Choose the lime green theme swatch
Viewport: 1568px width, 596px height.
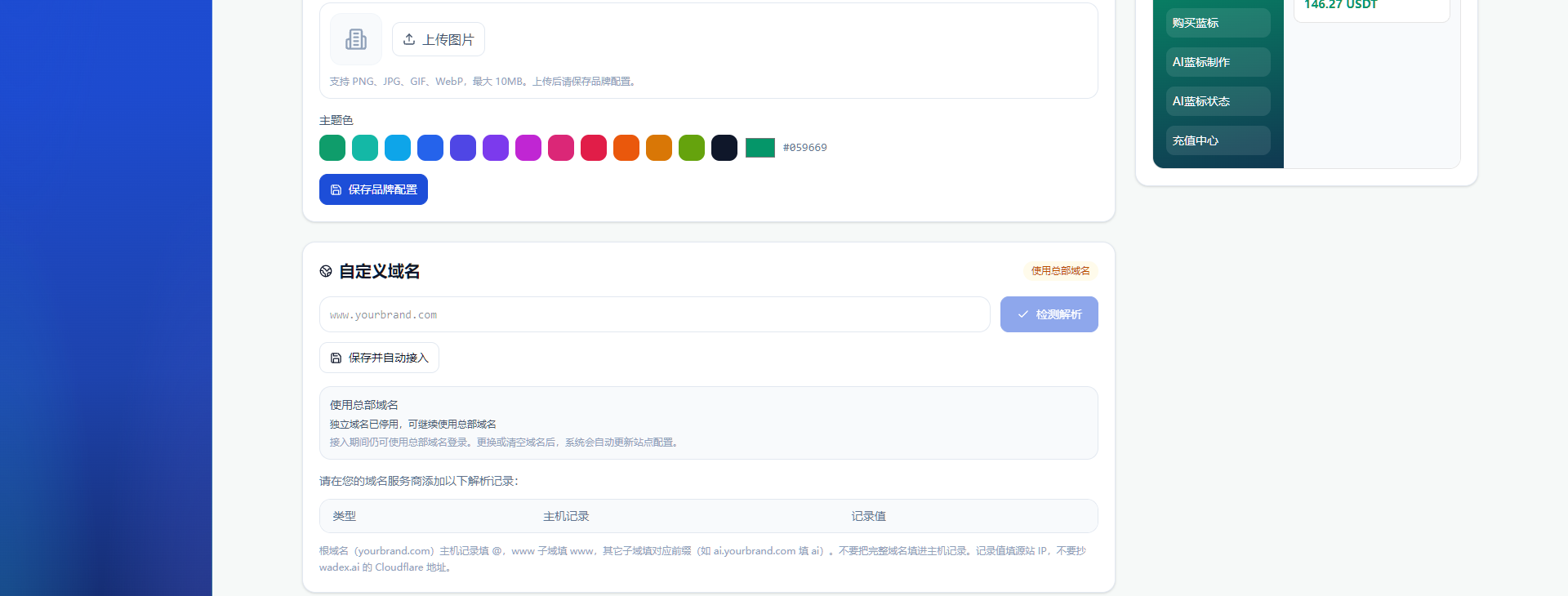[x=692, y=148]
